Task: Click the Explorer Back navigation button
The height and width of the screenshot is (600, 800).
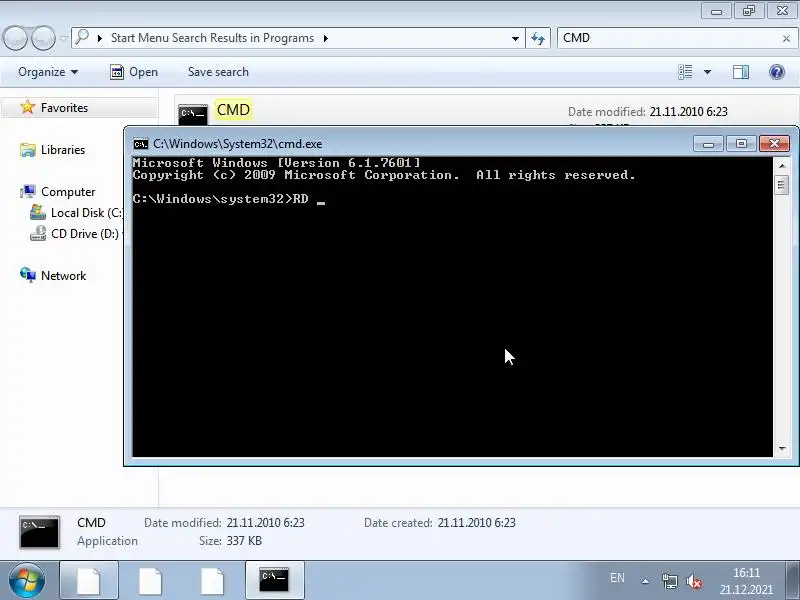Action: pyautogui.click(x=15, y=38)
